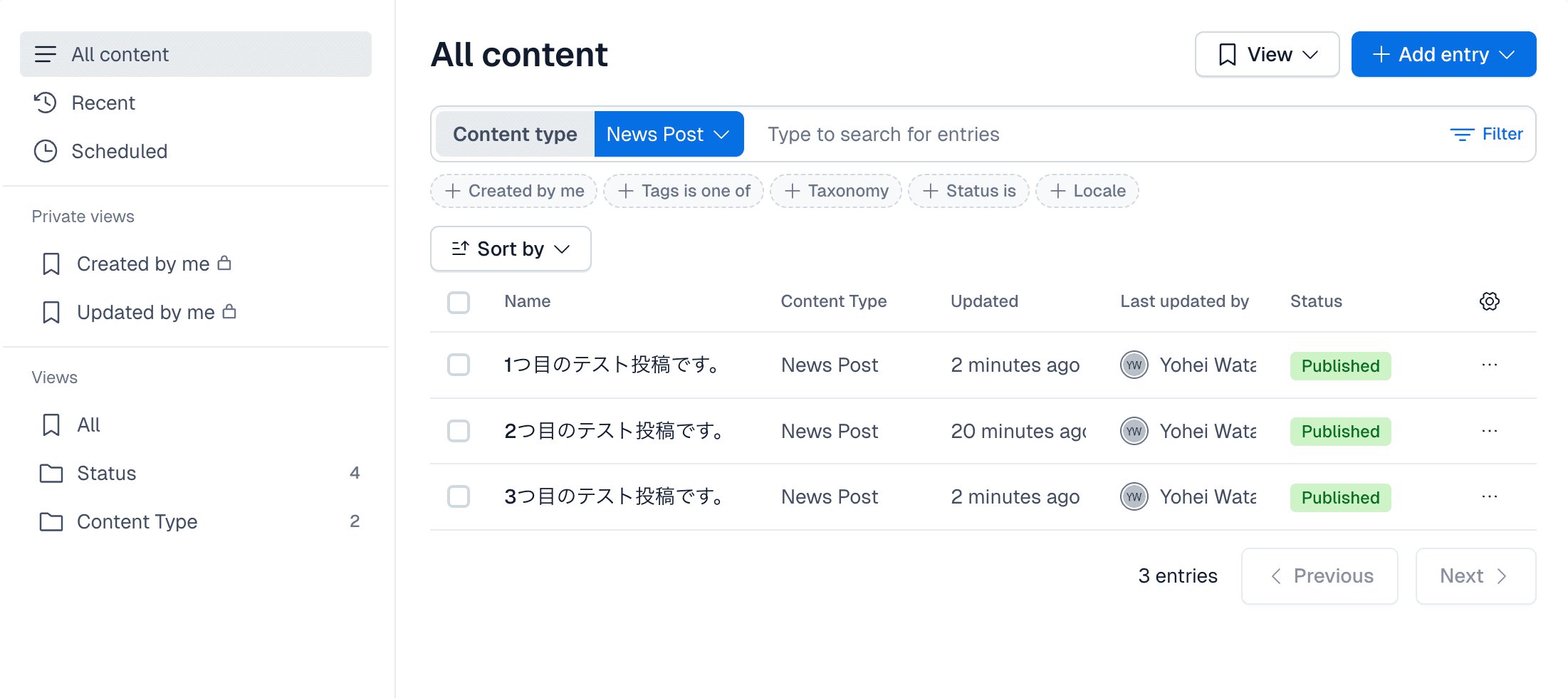Tick the checkbox for 3つ目のテスト投稿です。
Screen dimensions: 1568x698
[459, 496]
